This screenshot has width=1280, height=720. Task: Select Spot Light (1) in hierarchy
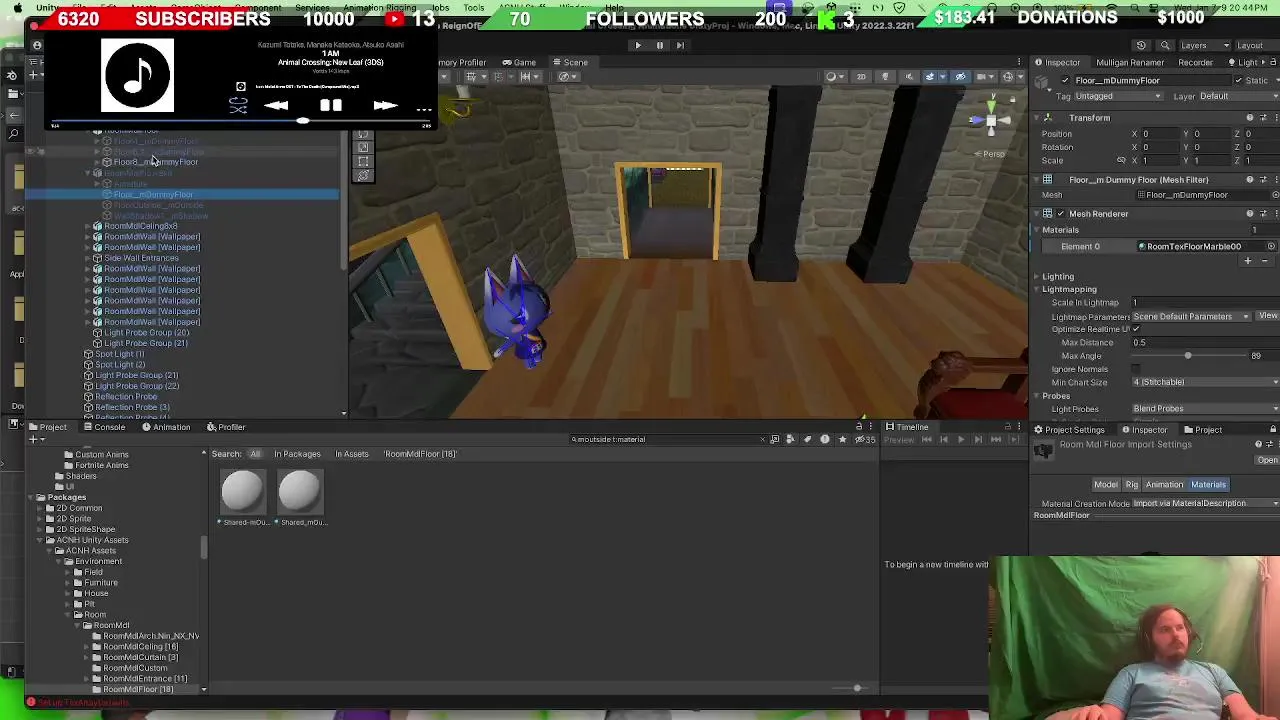[119, 354]
